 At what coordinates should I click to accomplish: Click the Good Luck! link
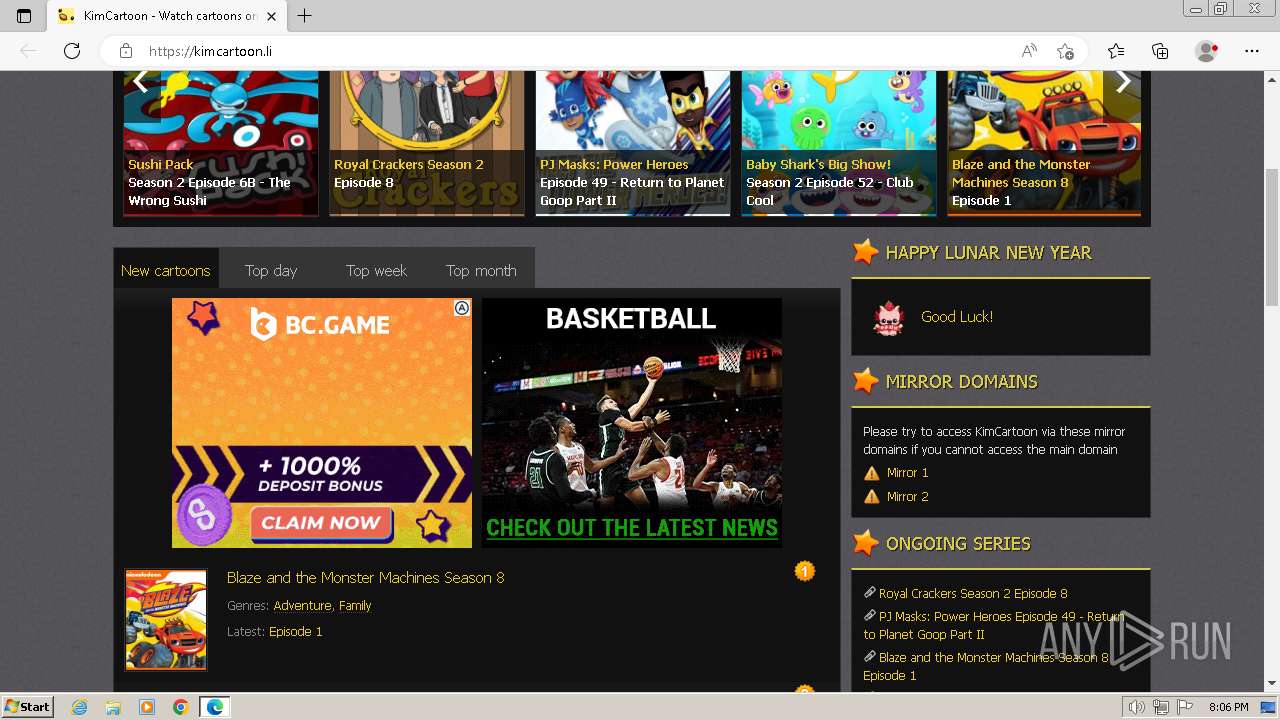click(x=957, y=316)
